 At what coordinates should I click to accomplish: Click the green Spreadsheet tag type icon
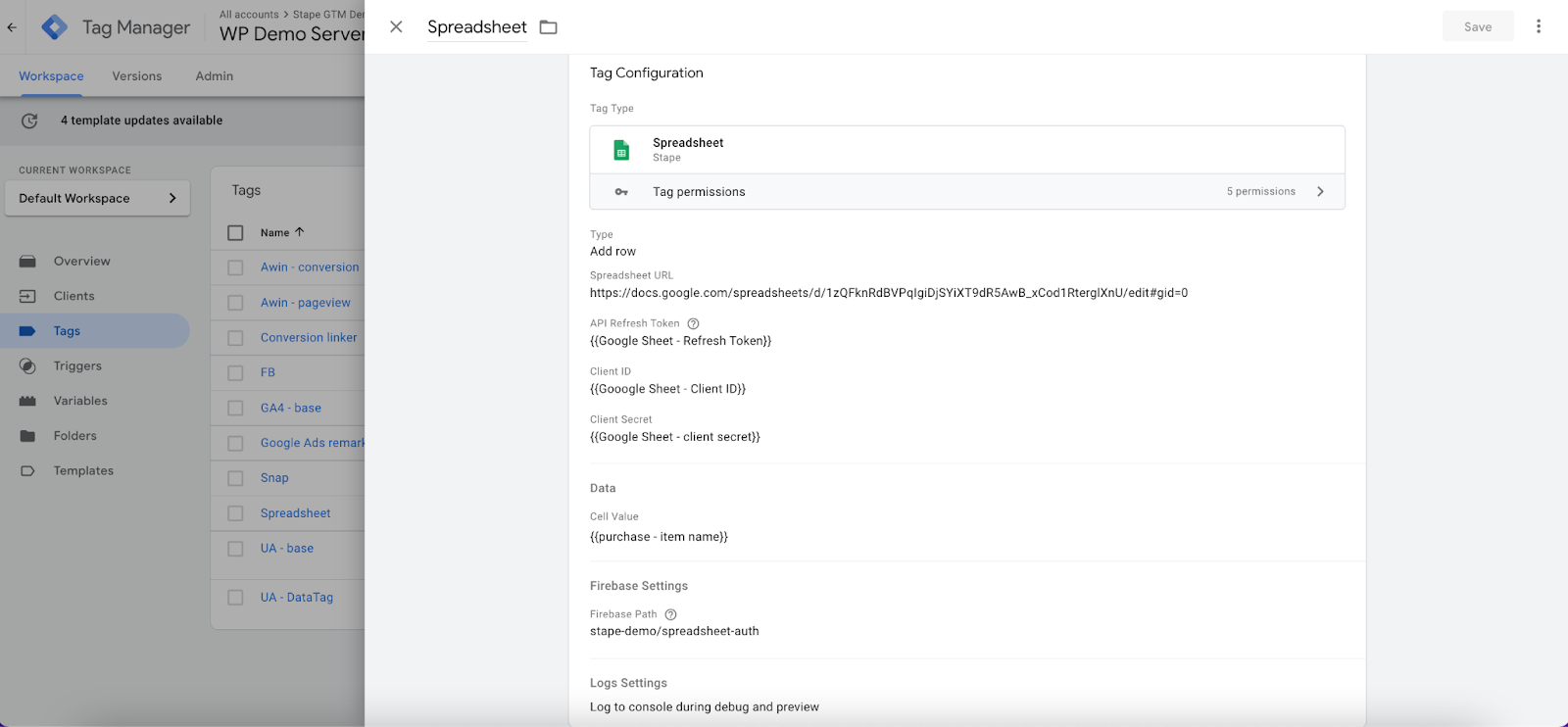(621, 150)
